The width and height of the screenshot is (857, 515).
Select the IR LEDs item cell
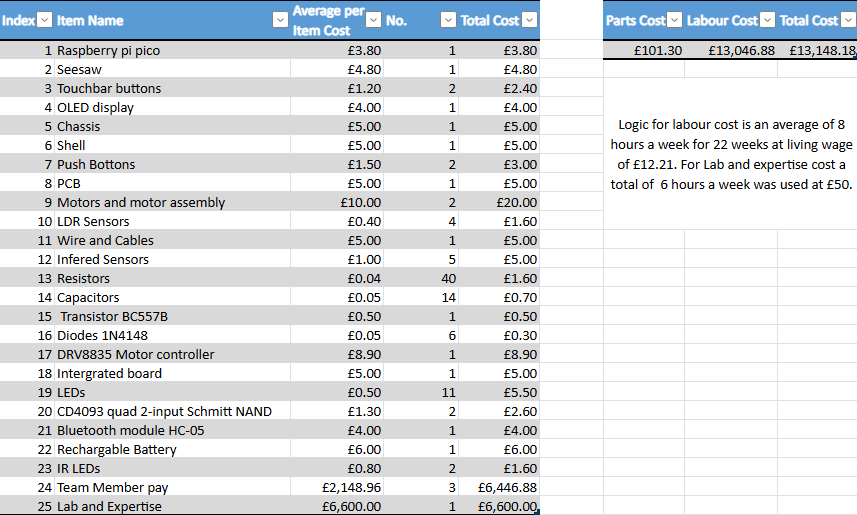pyautogui.click(x=172, y=469)
